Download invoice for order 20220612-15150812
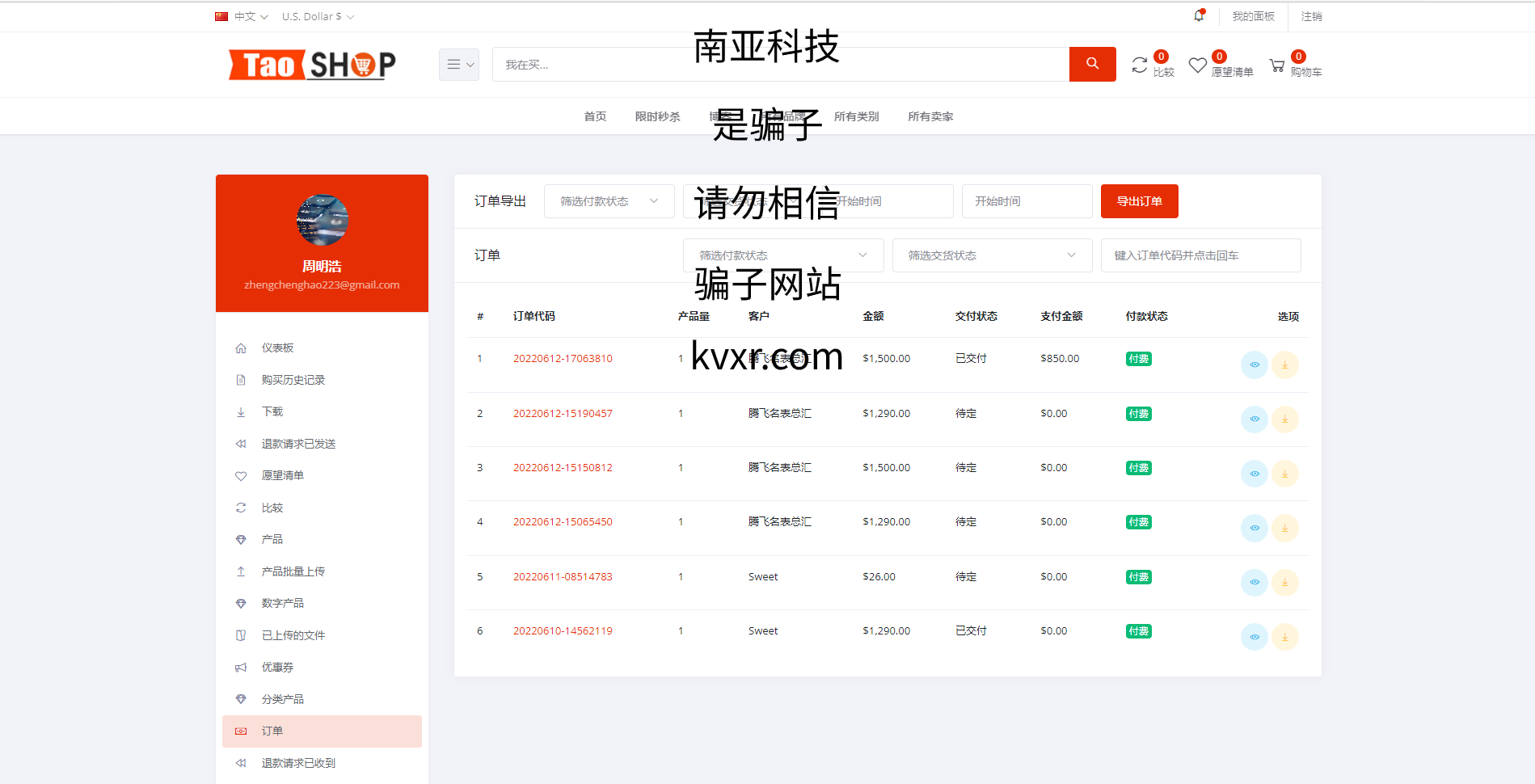This screenshot has width=1535, height=784. pyautogui.click(x=1284, y=474)
